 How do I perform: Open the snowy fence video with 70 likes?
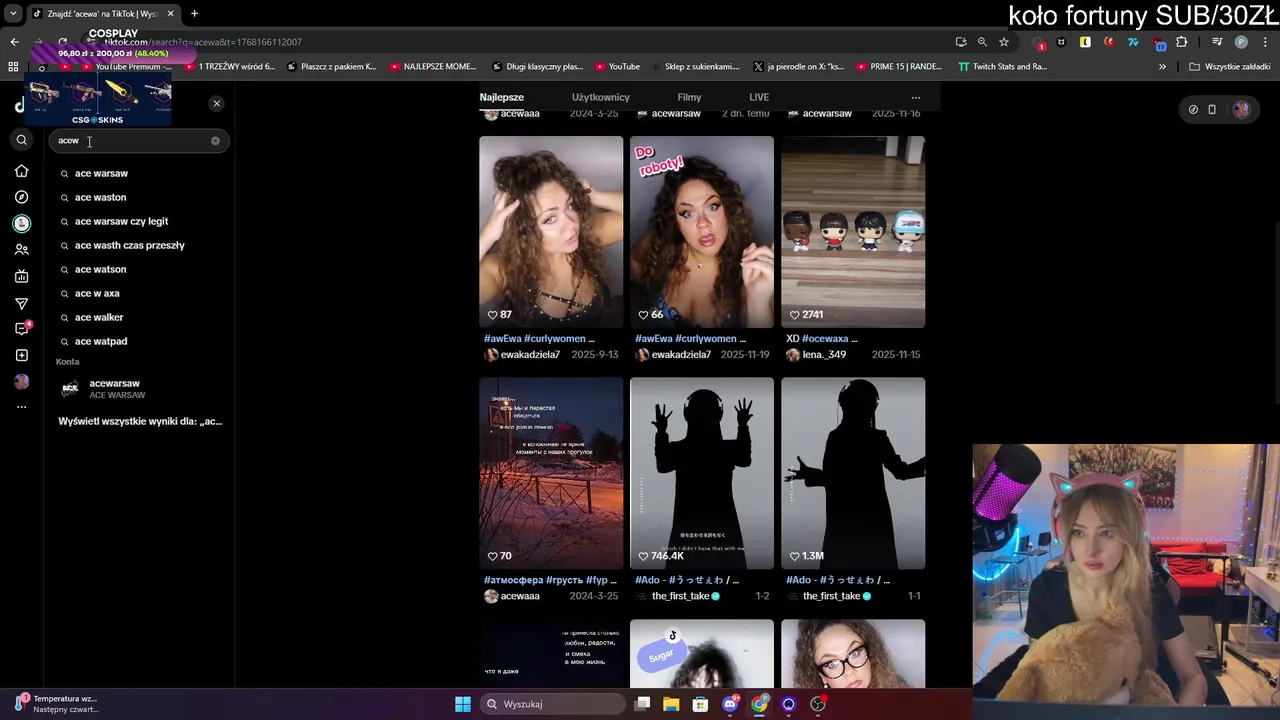[x=551, y=473]
